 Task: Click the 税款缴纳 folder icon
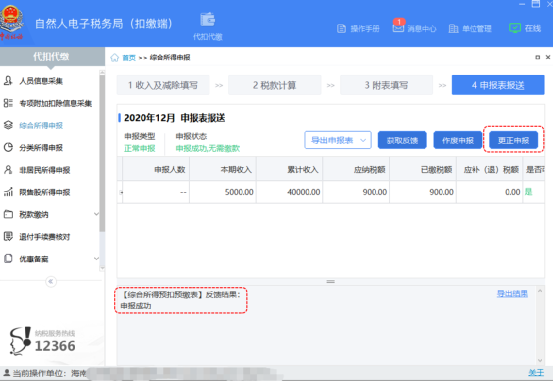click(8, 214)
